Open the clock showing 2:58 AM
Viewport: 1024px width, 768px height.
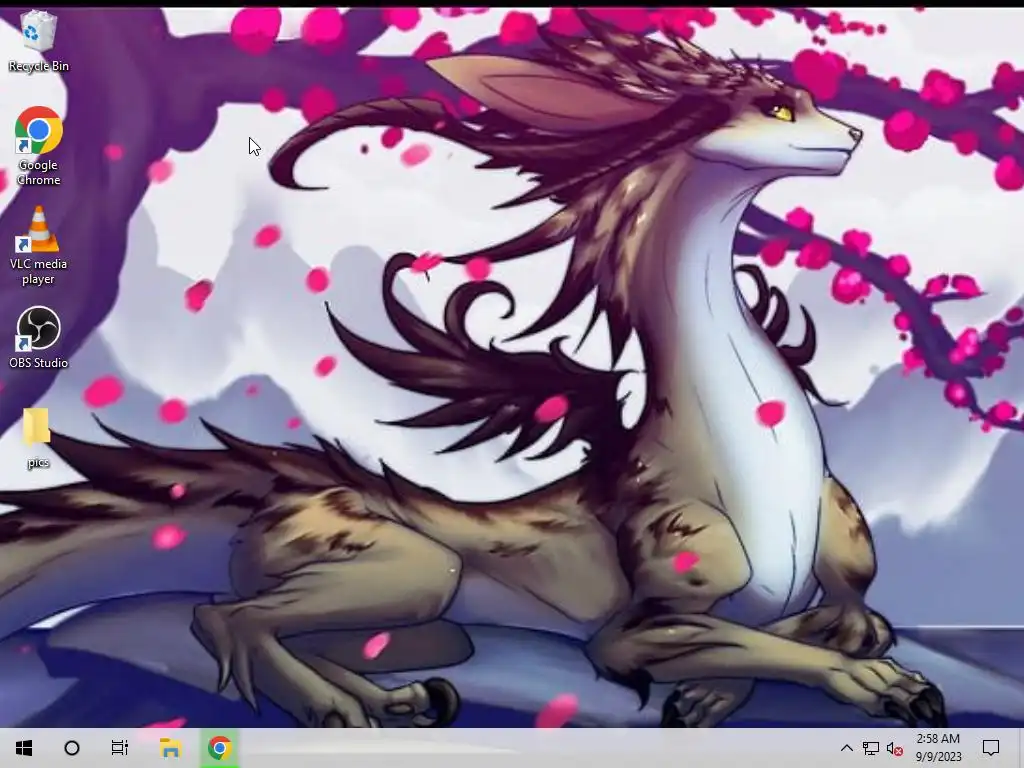(938, 748)
